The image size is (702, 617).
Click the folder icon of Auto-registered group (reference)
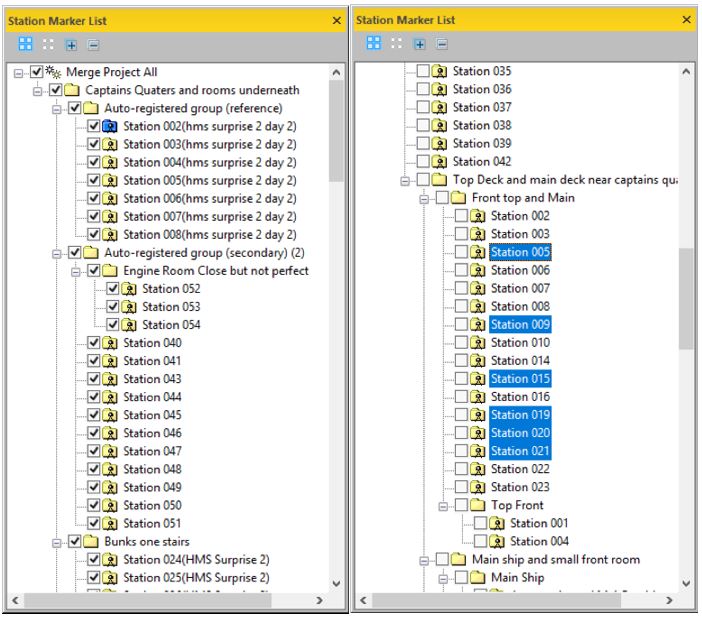pyautogui.click(x=91, y=108)
